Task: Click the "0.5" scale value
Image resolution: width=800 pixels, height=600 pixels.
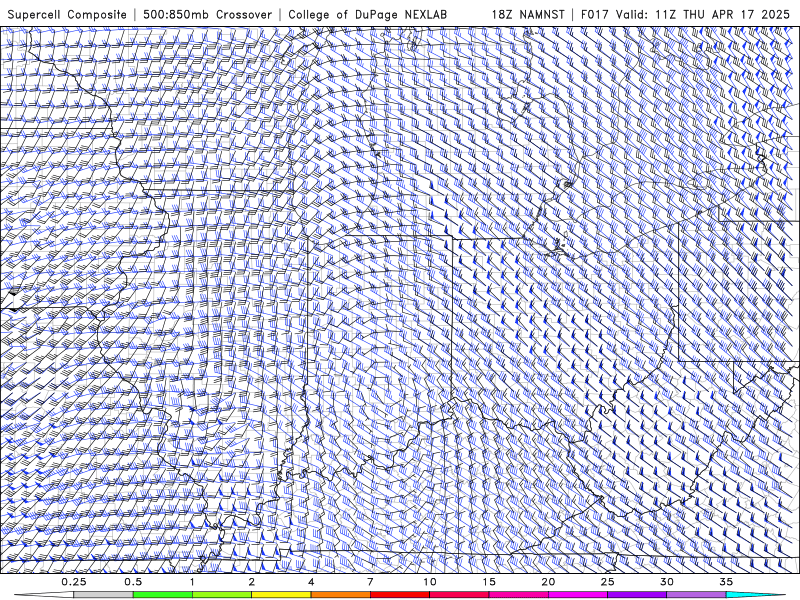Action: [x=133, y=582]
